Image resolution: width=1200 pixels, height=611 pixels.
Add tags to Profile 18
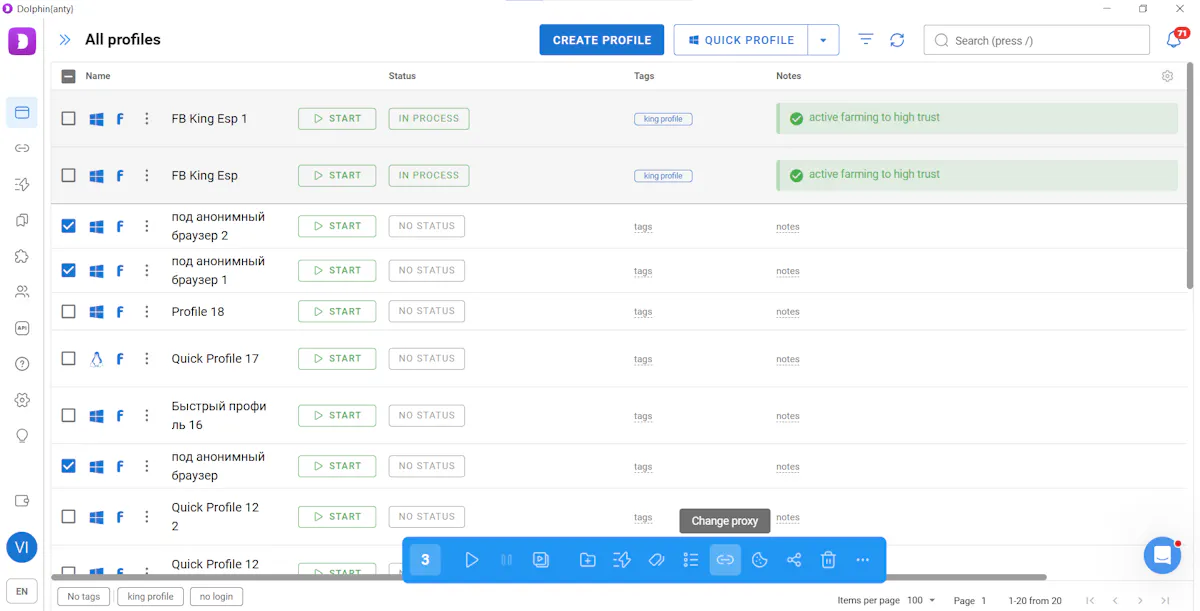pos(643,312)
